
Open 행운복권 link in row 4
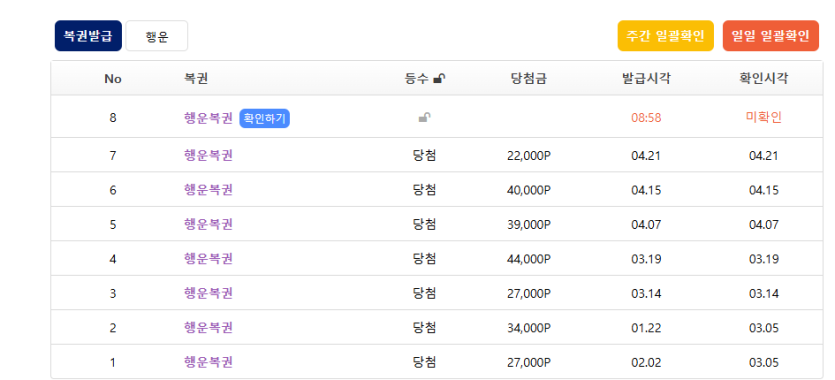pyautogui.click(x=208, y=259)
